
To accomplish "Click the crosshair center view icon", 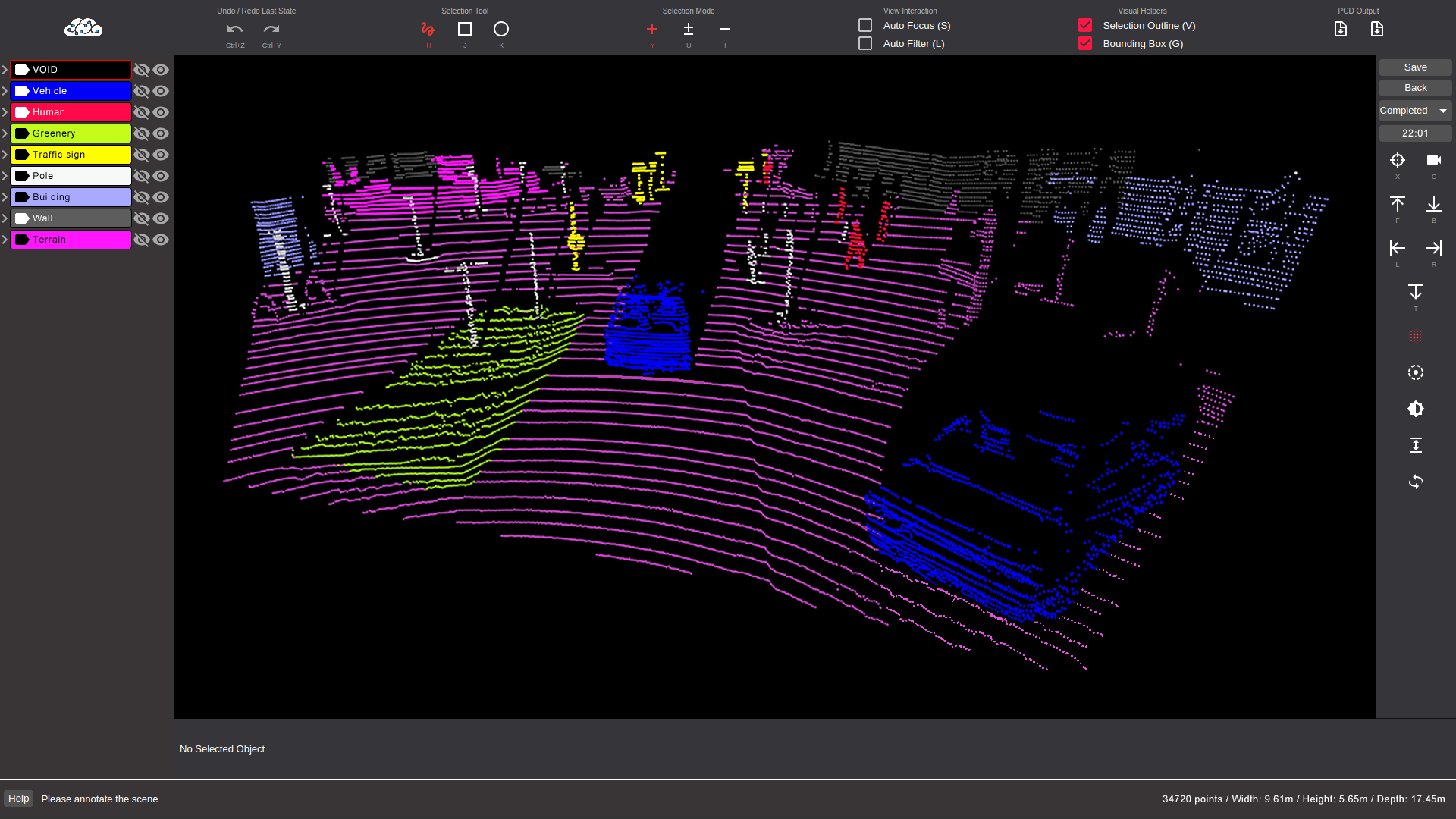I will (x=1398, y=160).
